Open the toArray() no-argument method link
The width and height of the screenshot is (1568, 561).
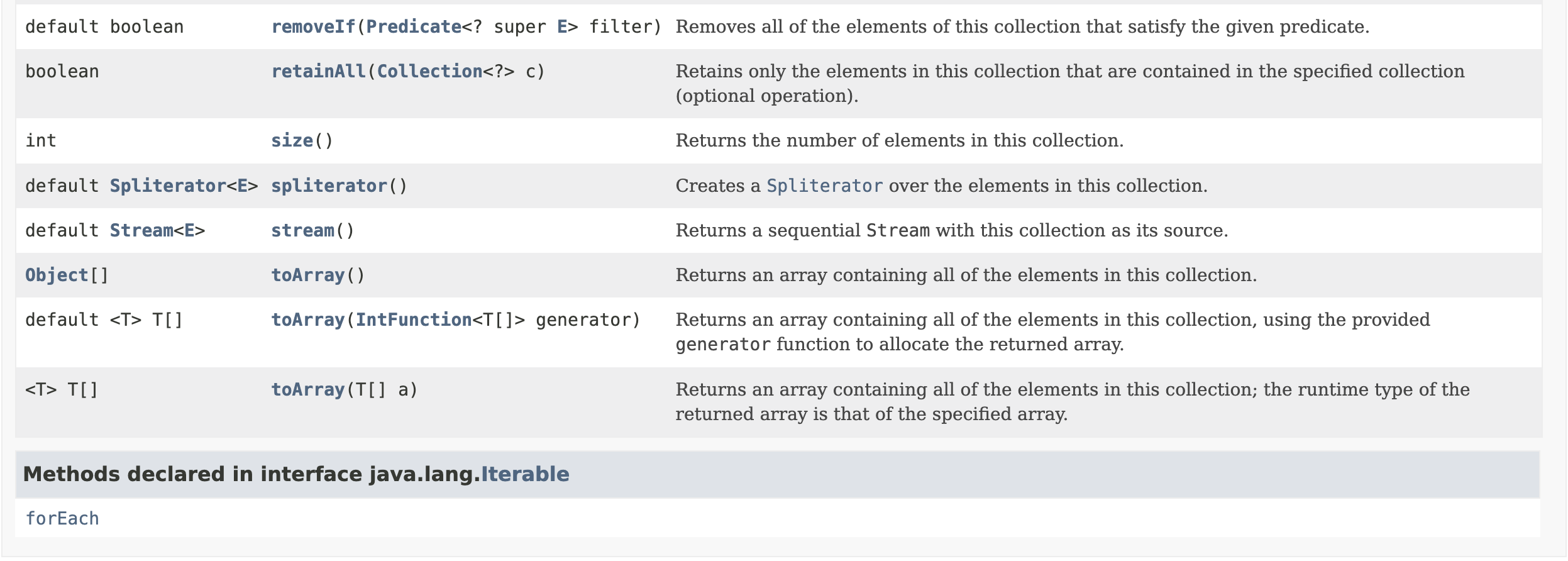[x=307, y=275]
